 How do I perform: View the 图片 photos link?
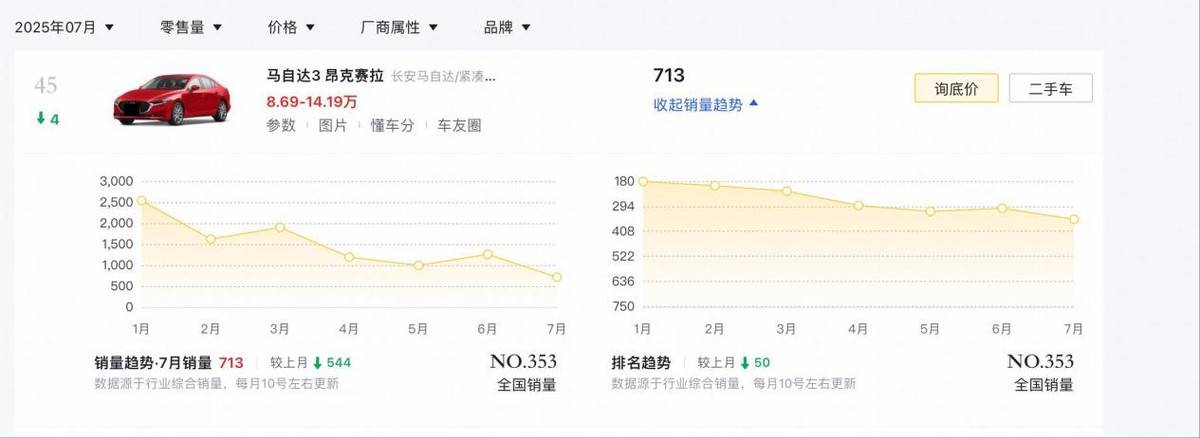[333, 125]
